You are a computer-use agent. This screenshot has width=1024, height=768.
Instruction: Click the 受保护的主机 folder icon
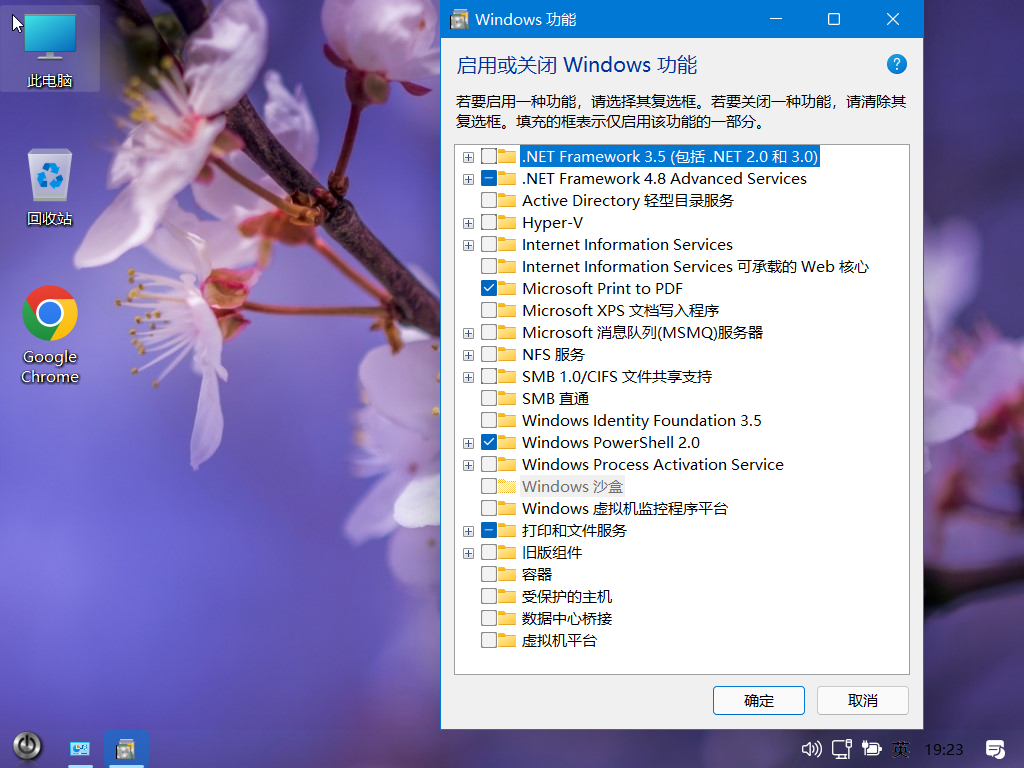[507, 596]
